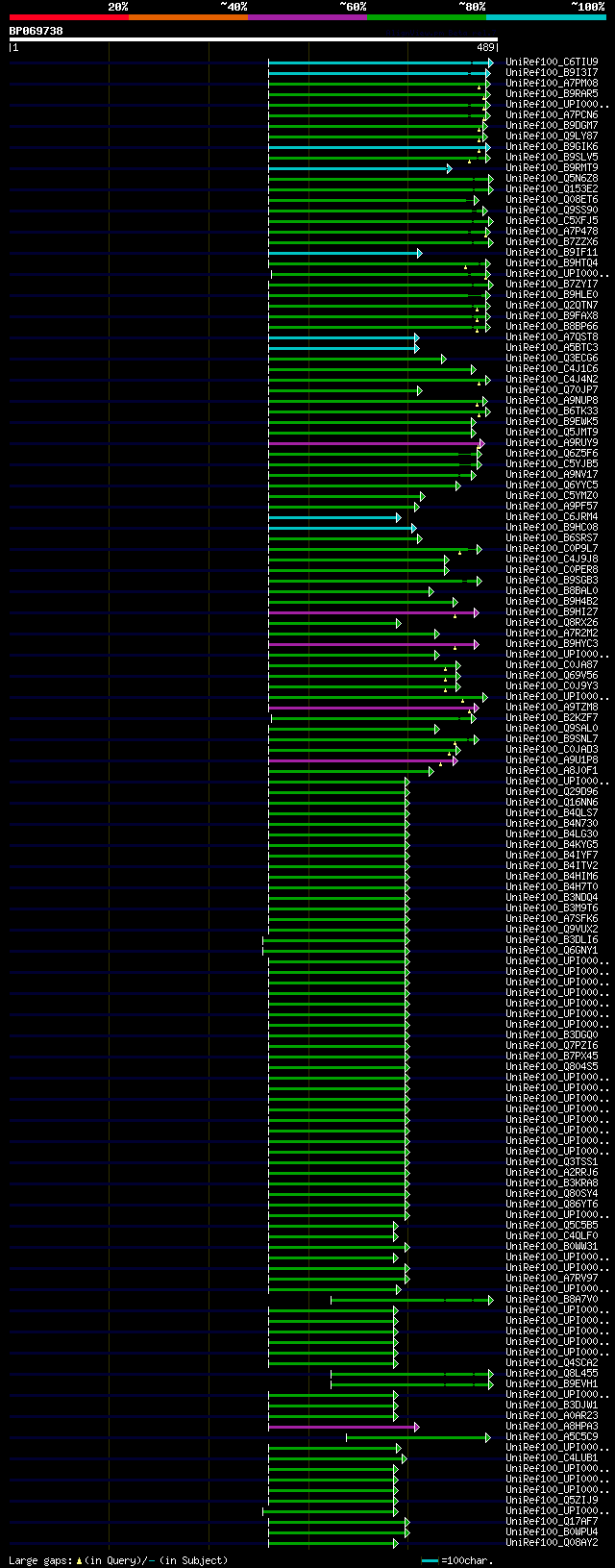The image size is (615, 1568).
Task: Select the UniRef100_C4J4N2 label
Action: pos(552,380)
